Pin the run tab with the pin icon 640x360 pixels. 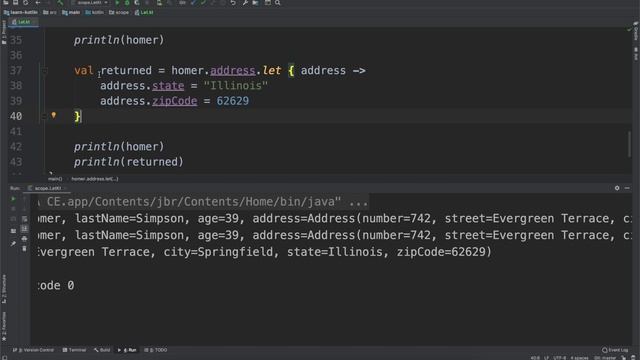(13, 244)
